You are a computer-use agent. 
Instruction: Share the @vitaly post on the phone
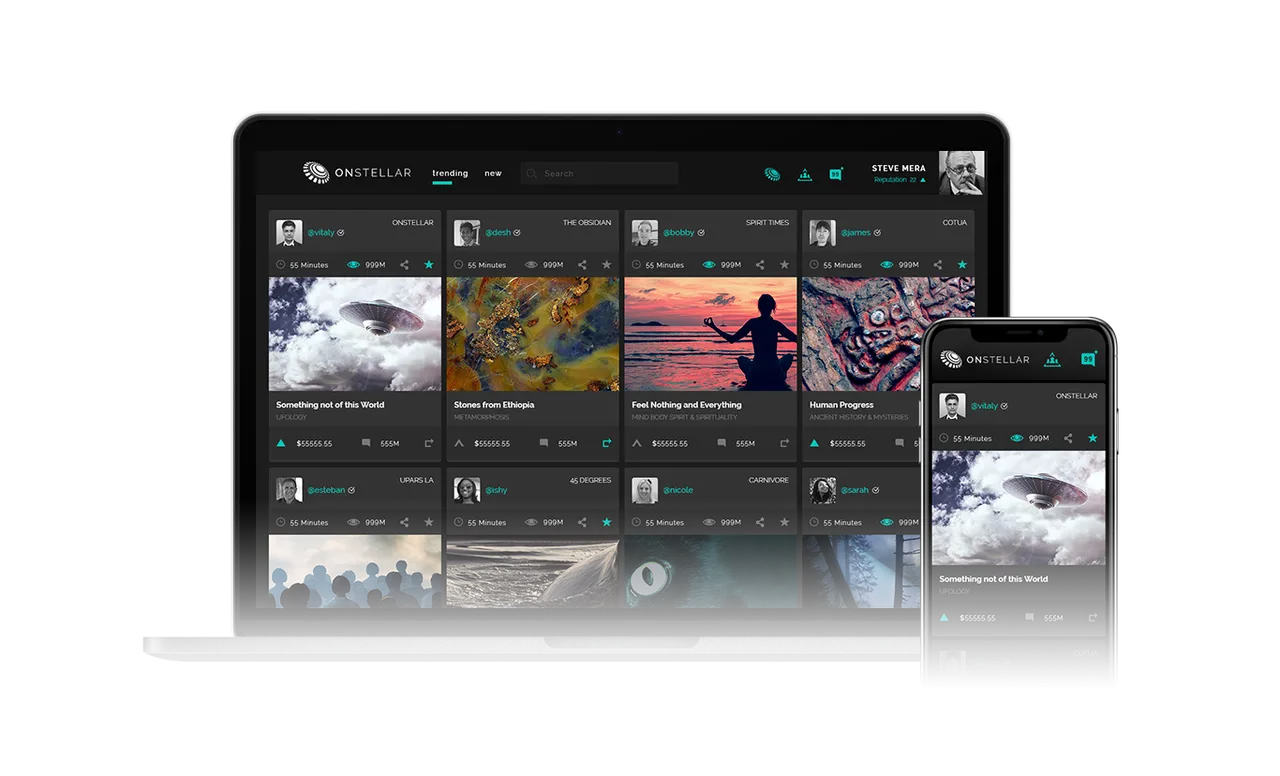(x=1068, y=438)
